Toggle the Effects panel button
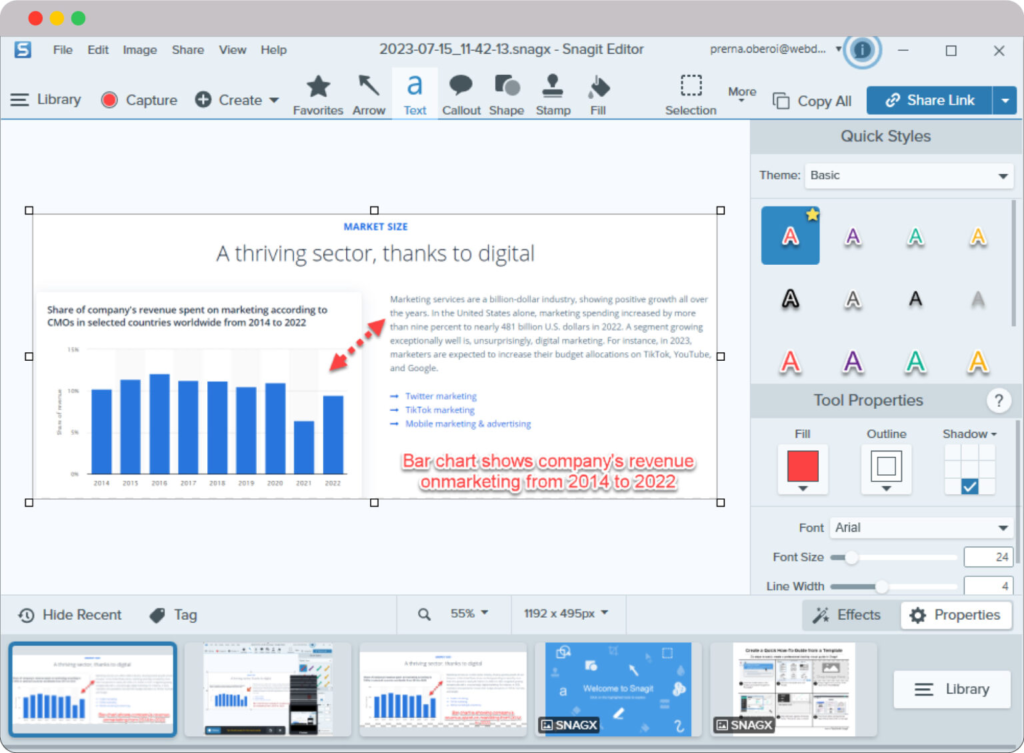The height and width of the screenshot is (753, 1024). (x=847, y=615)
